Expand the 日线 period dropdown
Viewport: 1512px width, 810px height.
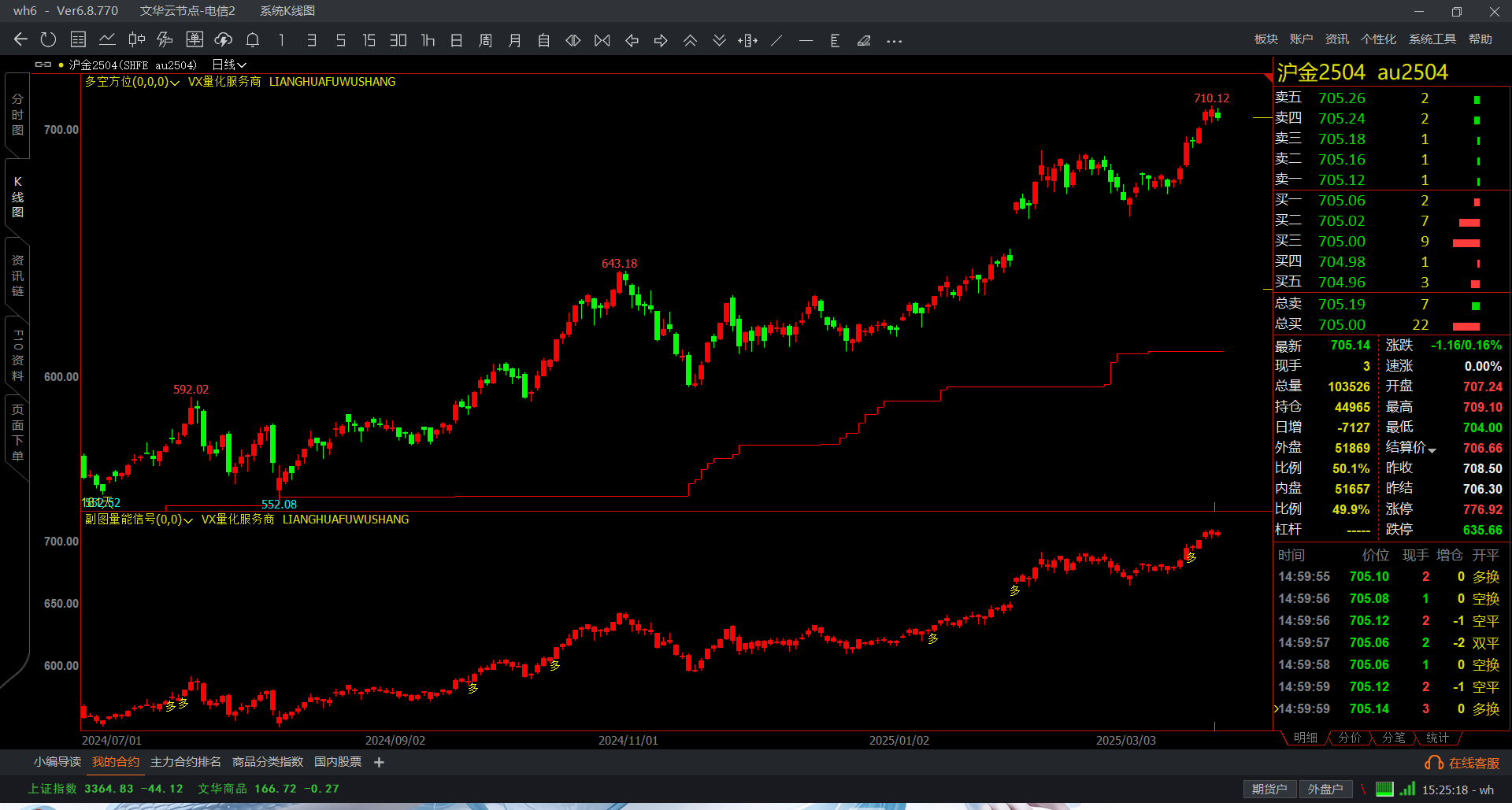point(229,65)
